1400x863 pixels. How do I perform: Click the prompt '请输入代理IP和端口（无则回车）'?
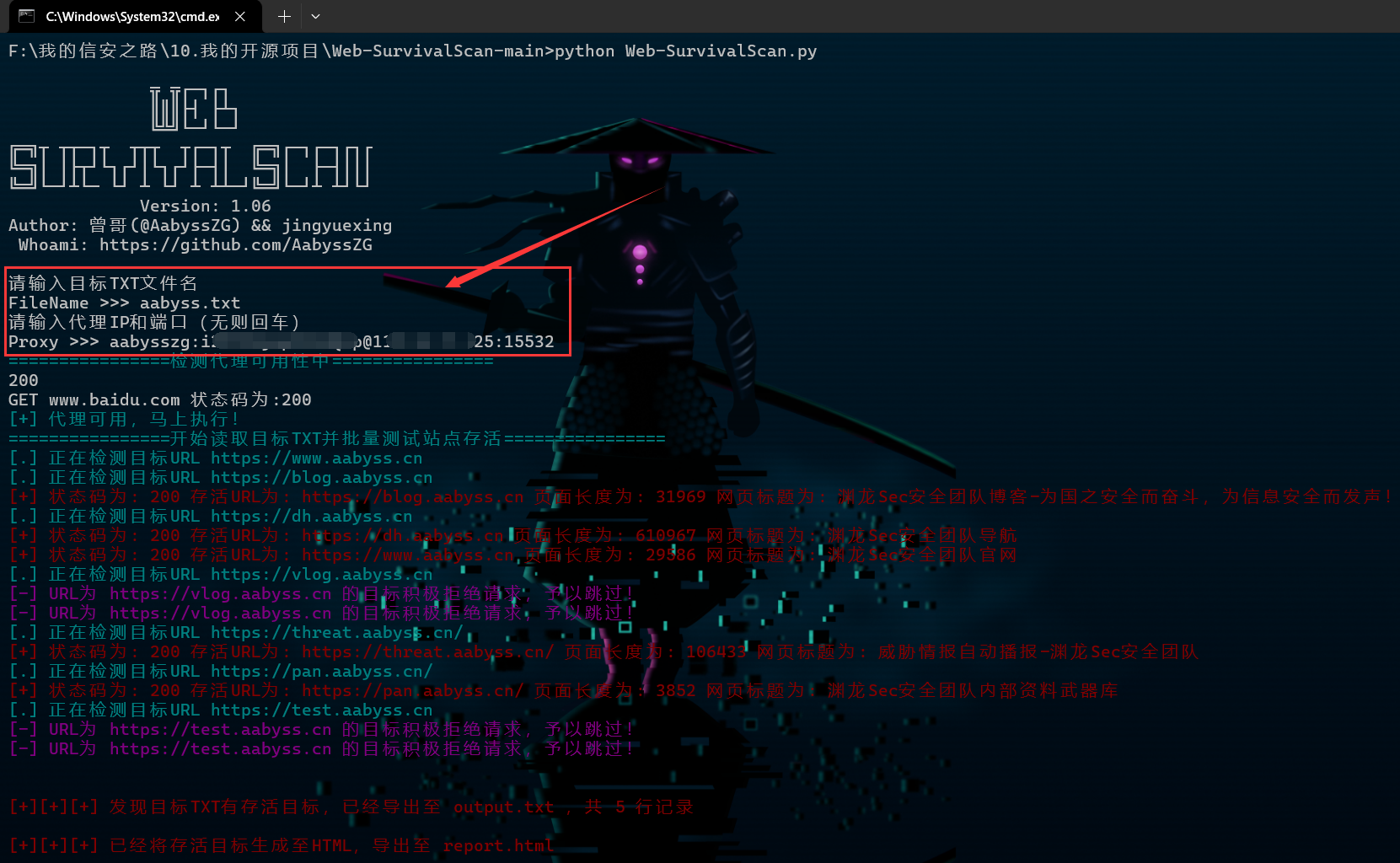(155, 322)
